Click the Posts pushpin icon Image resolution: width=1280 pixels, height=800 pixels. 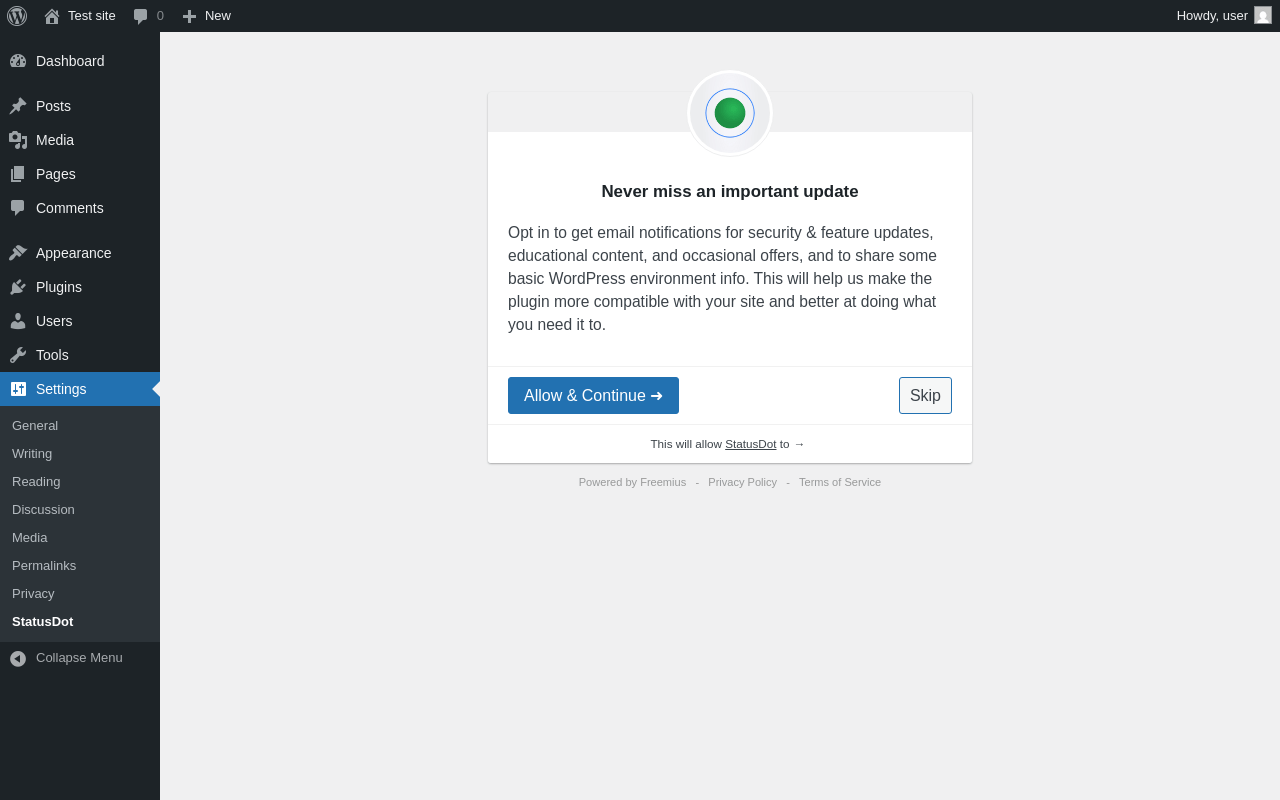click(x=18, y=106)
